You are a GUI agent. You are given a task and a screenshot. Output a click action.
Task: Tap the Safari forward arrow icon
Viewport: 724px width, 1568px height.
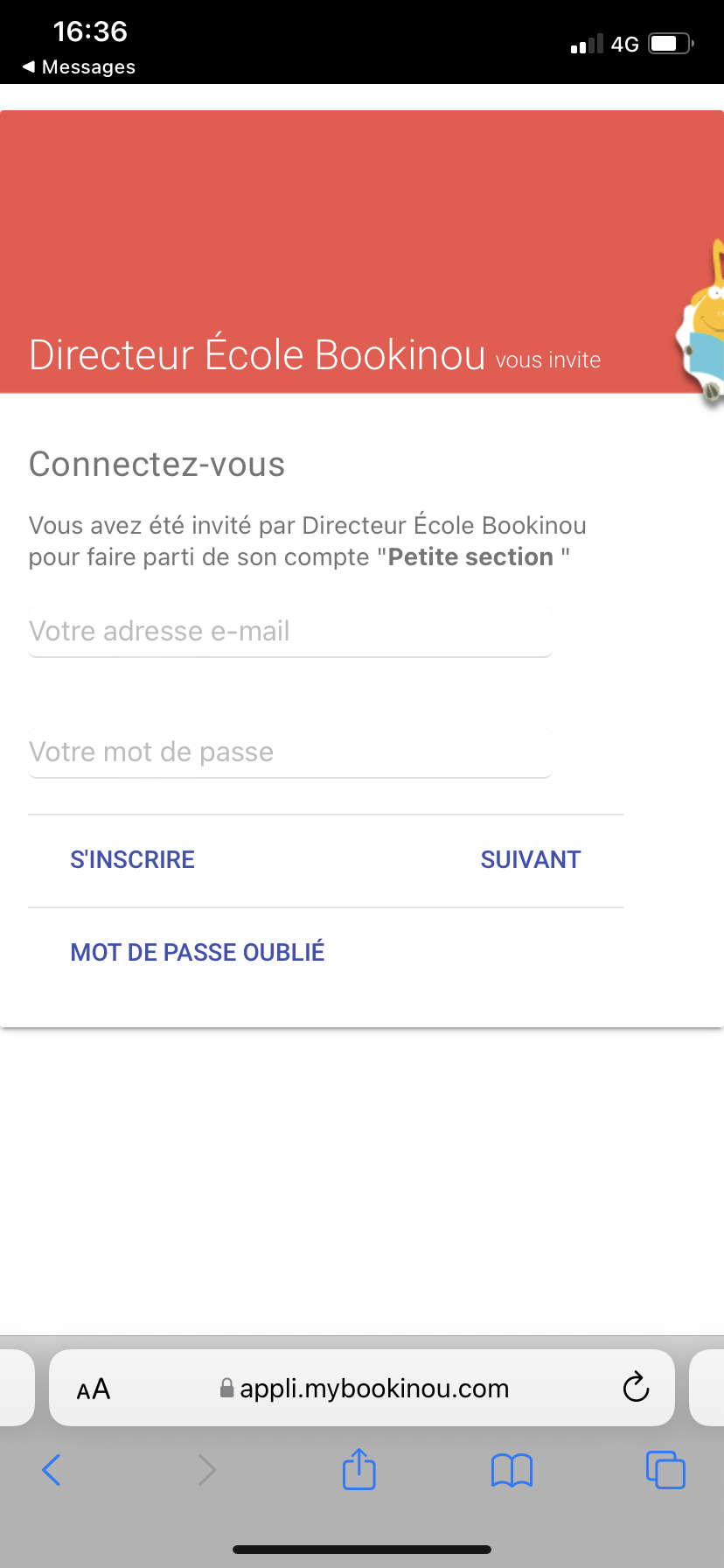tap(206, 1470)
